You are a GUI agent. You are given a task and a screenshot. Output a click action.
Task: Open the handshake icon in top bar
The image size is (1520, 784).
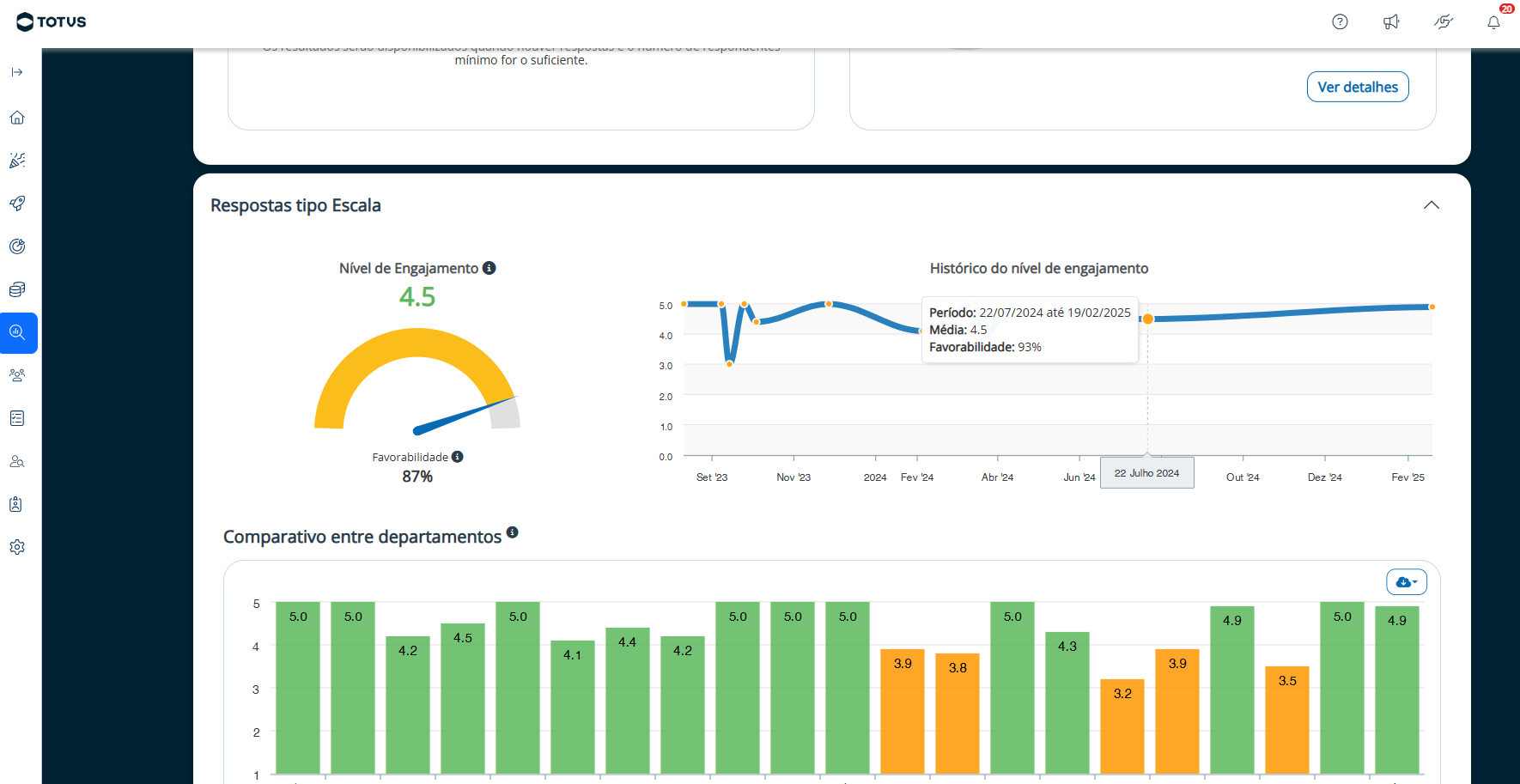coord(1444,22)
